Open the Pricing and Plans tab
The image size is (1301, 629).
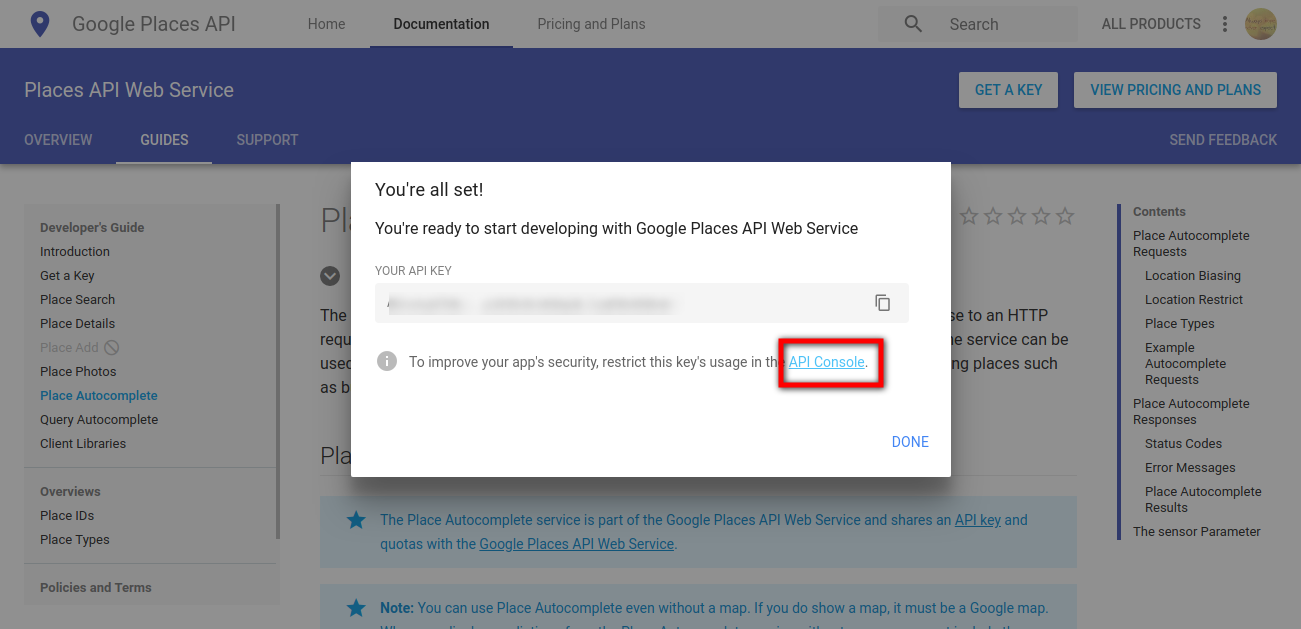click(591, 24)
